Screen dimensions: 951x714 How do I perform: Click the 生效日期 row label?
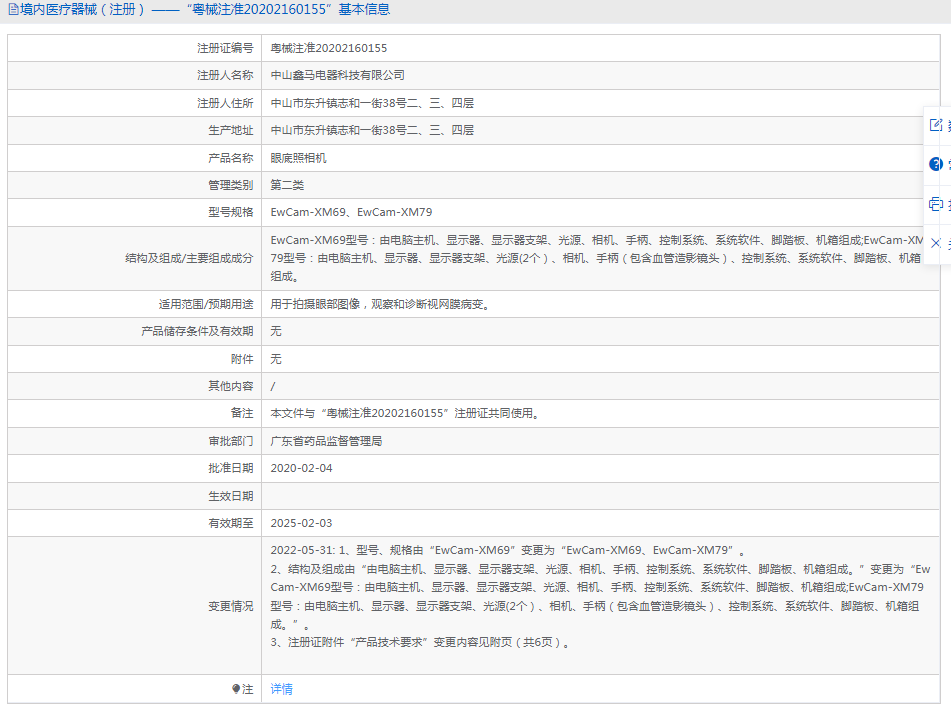230,496
